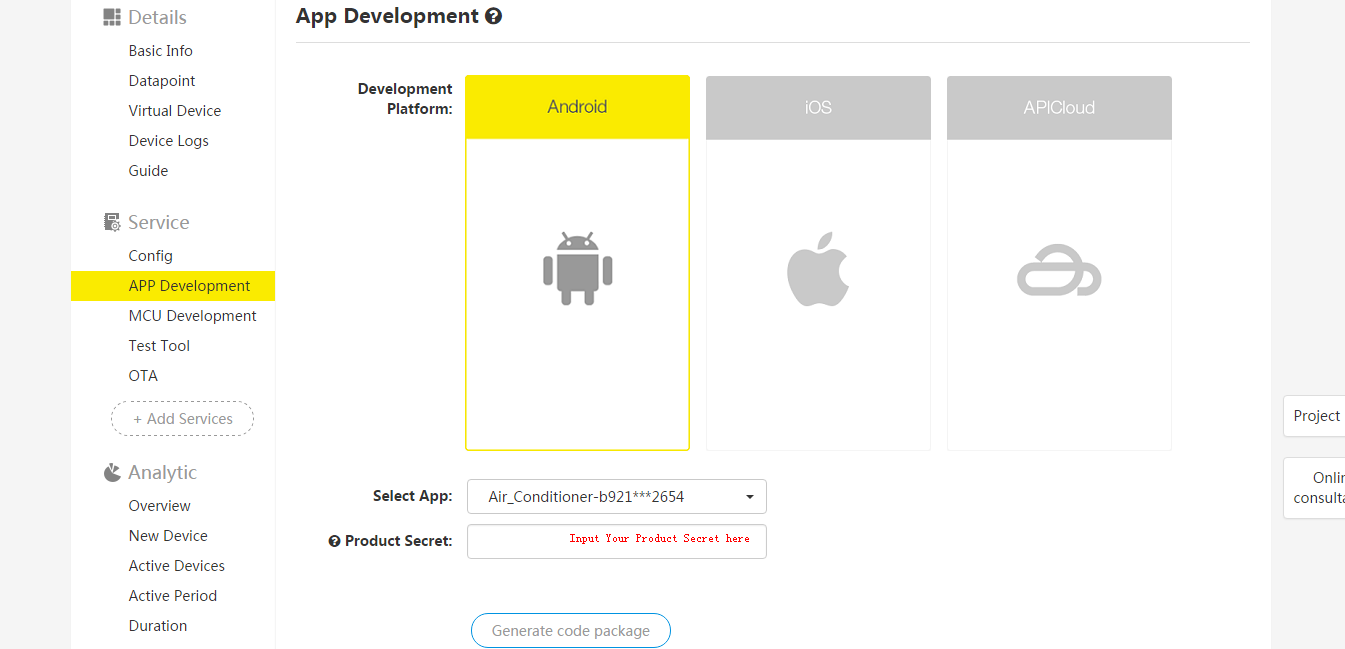Image resolution: width=1345 pixels, height=649 pixels.
Task: Click the Project button on right edge
Action: (x=1315, y=416)
